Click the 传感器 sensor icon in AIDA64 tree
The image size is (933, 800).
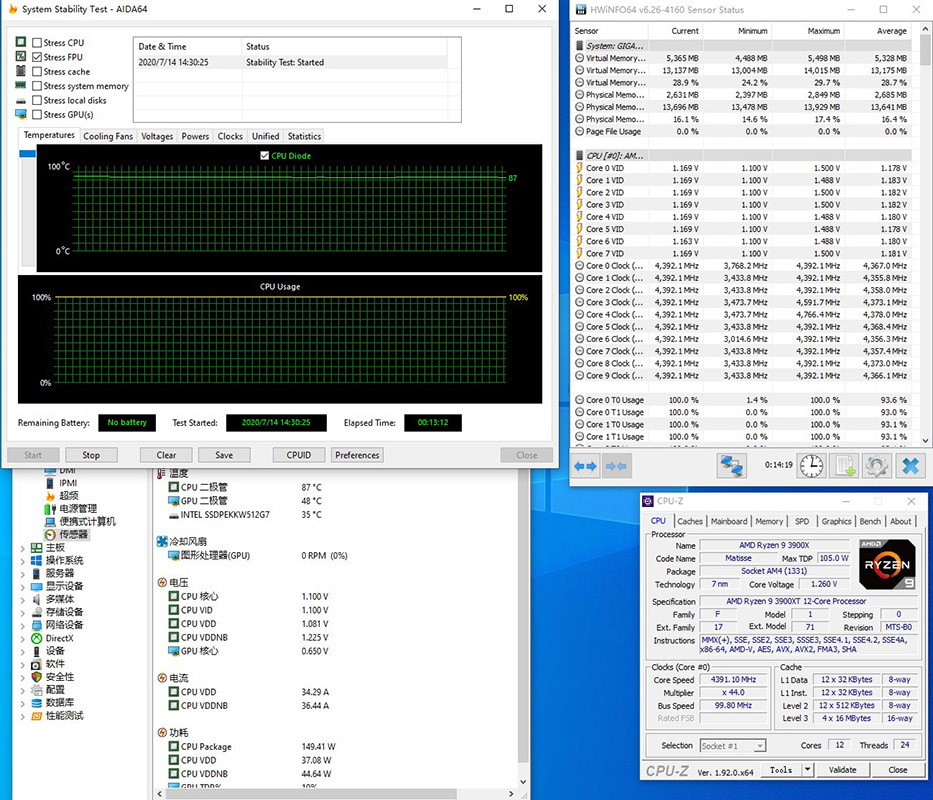tap(50, 535)
